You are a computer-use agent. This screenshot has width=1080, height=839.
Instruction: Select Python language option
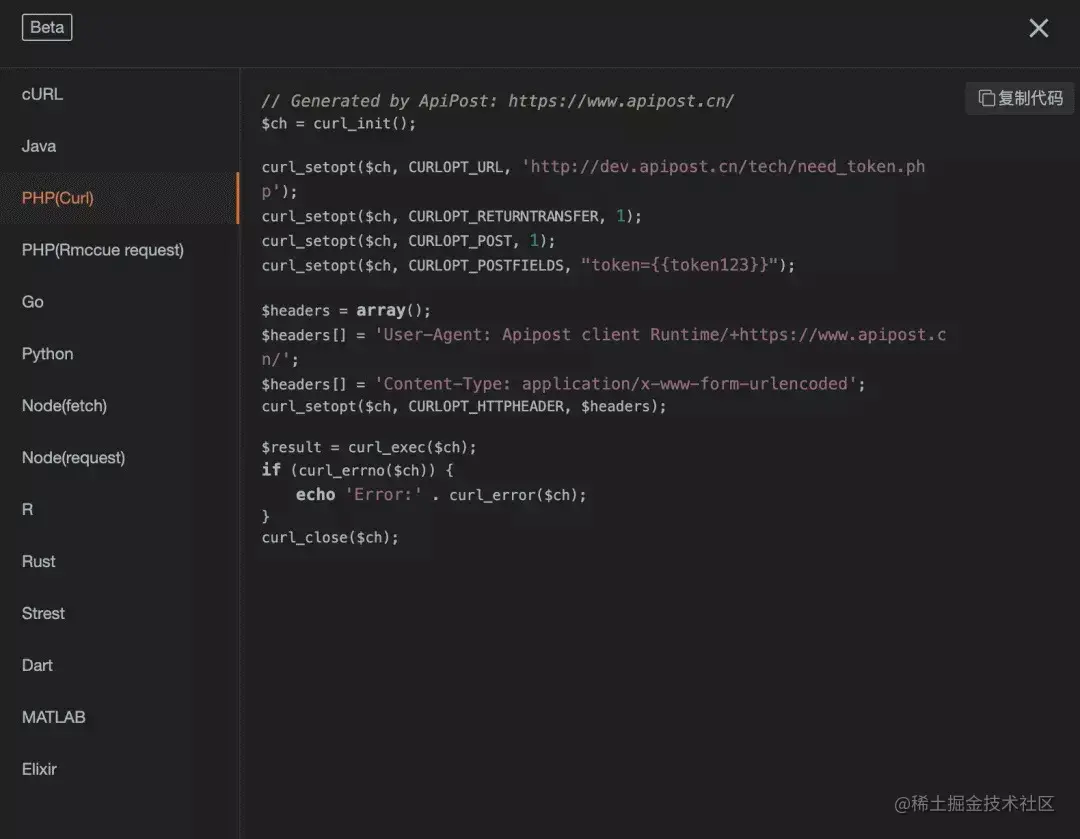pos(120,354)
